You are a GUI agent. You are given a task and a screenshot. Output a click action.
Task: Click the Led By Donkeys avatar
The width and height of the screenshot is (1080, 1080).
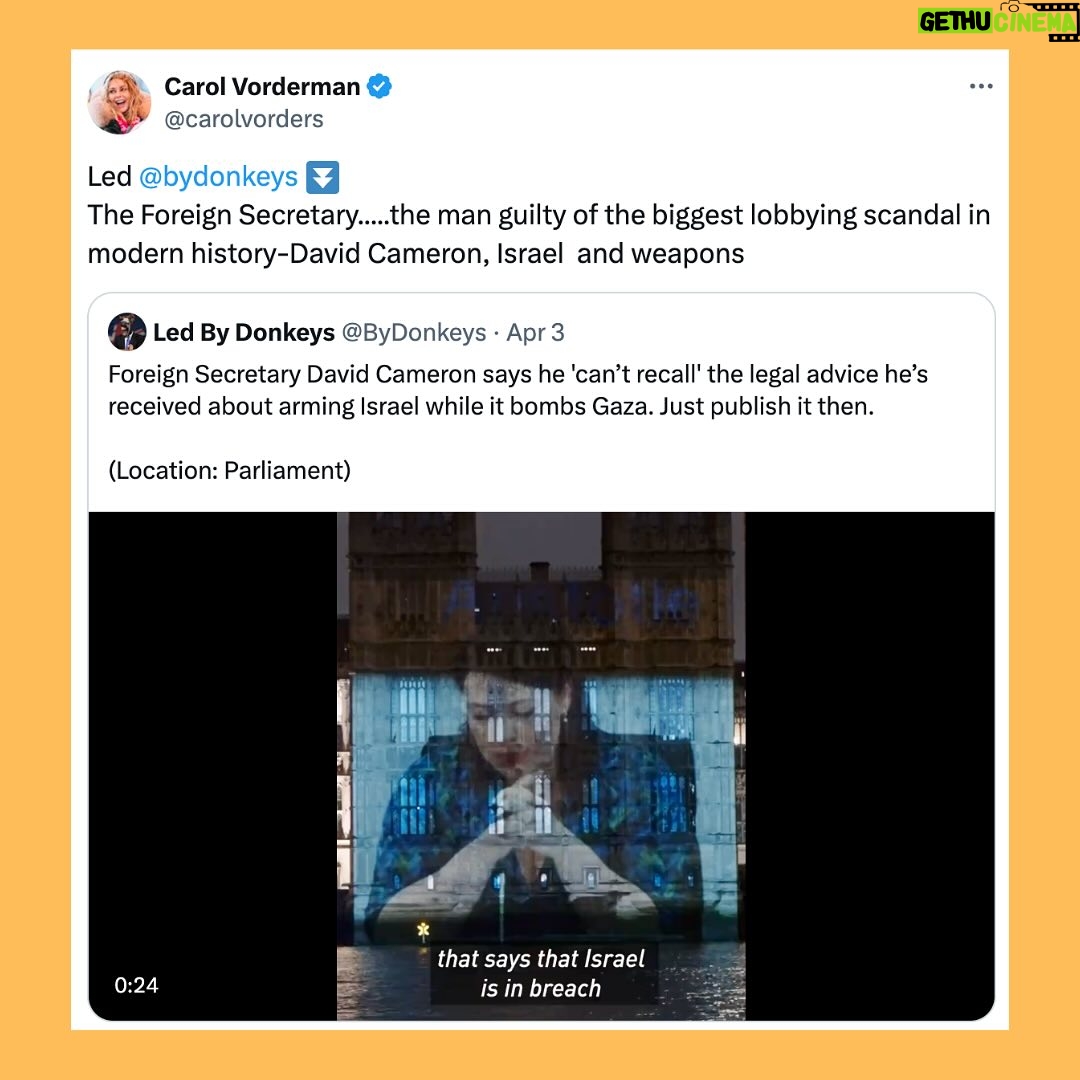127,332
